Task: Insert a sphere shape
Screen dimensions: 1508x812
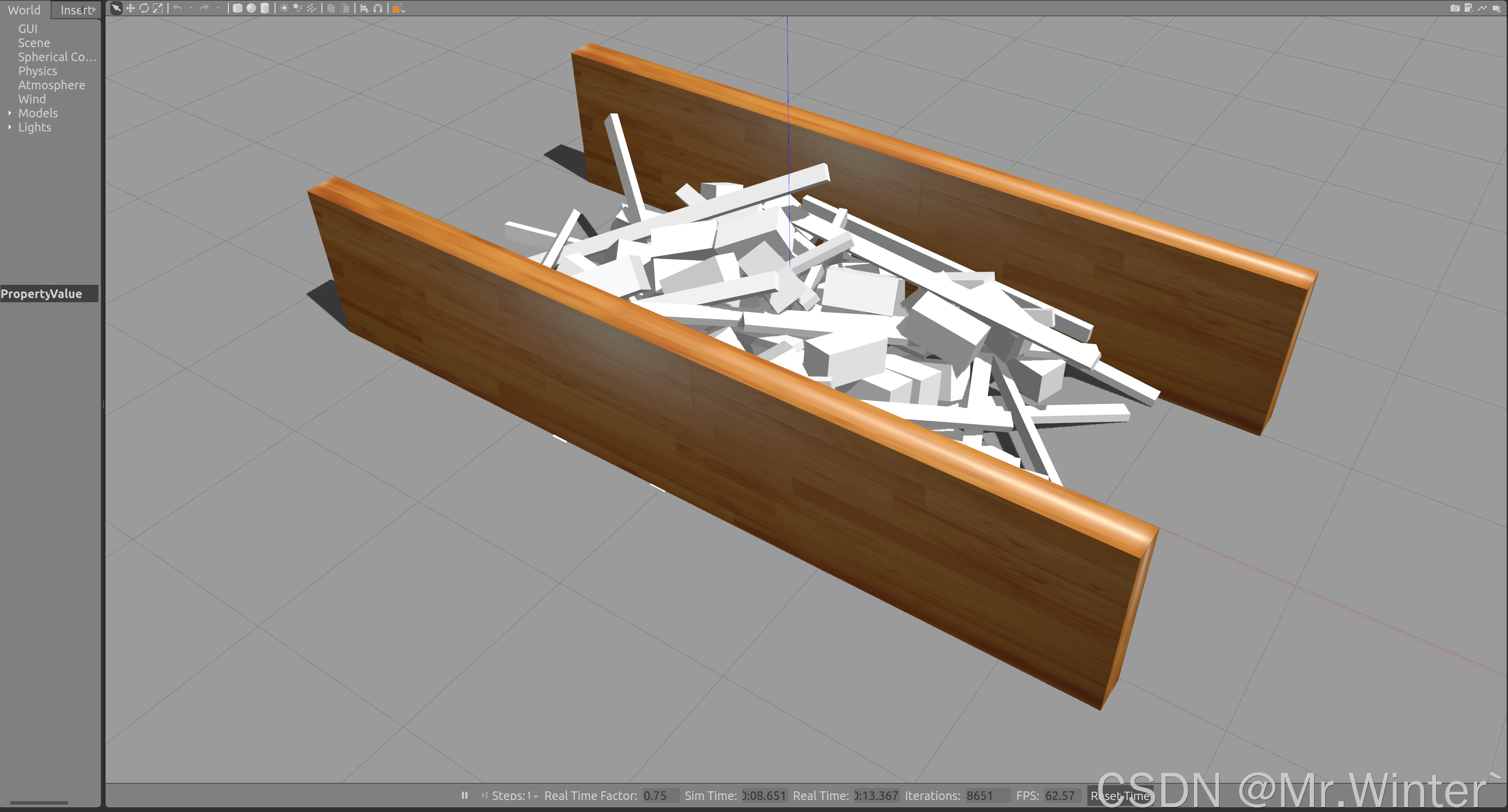Action: (x=251, y=8)
